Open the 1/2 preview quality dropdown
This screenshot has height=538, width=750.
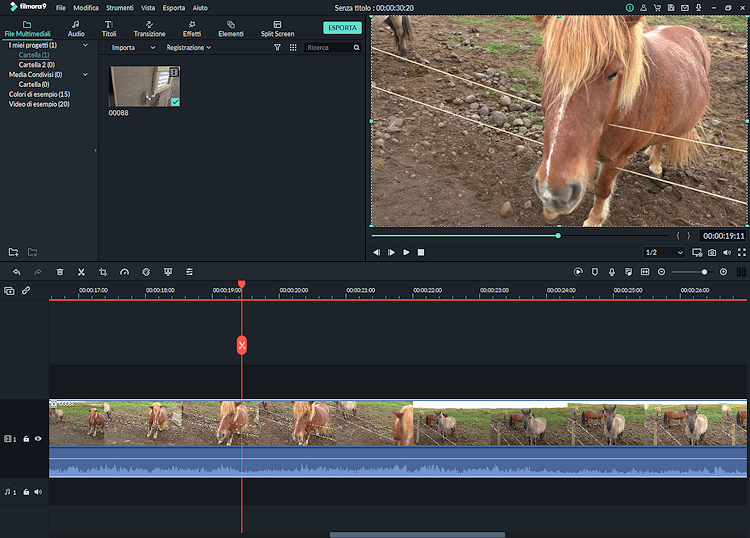tap(664, 253)
